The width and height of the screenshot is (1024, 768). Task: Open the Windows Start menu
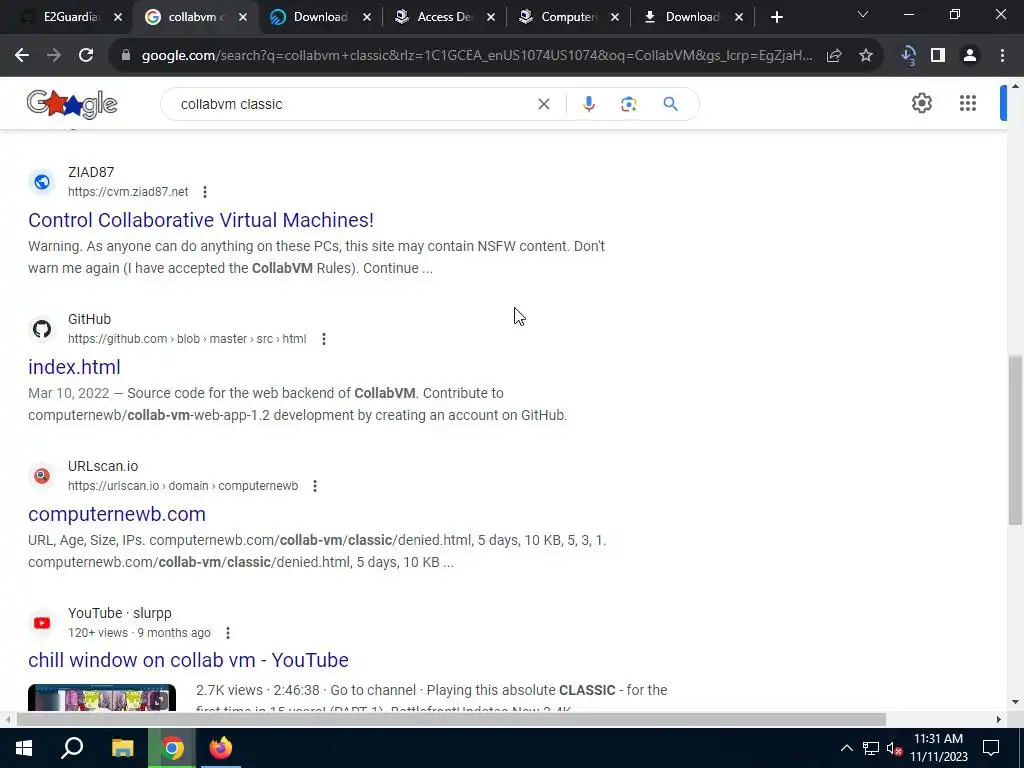pyautogui.click(x=24, y=748)
